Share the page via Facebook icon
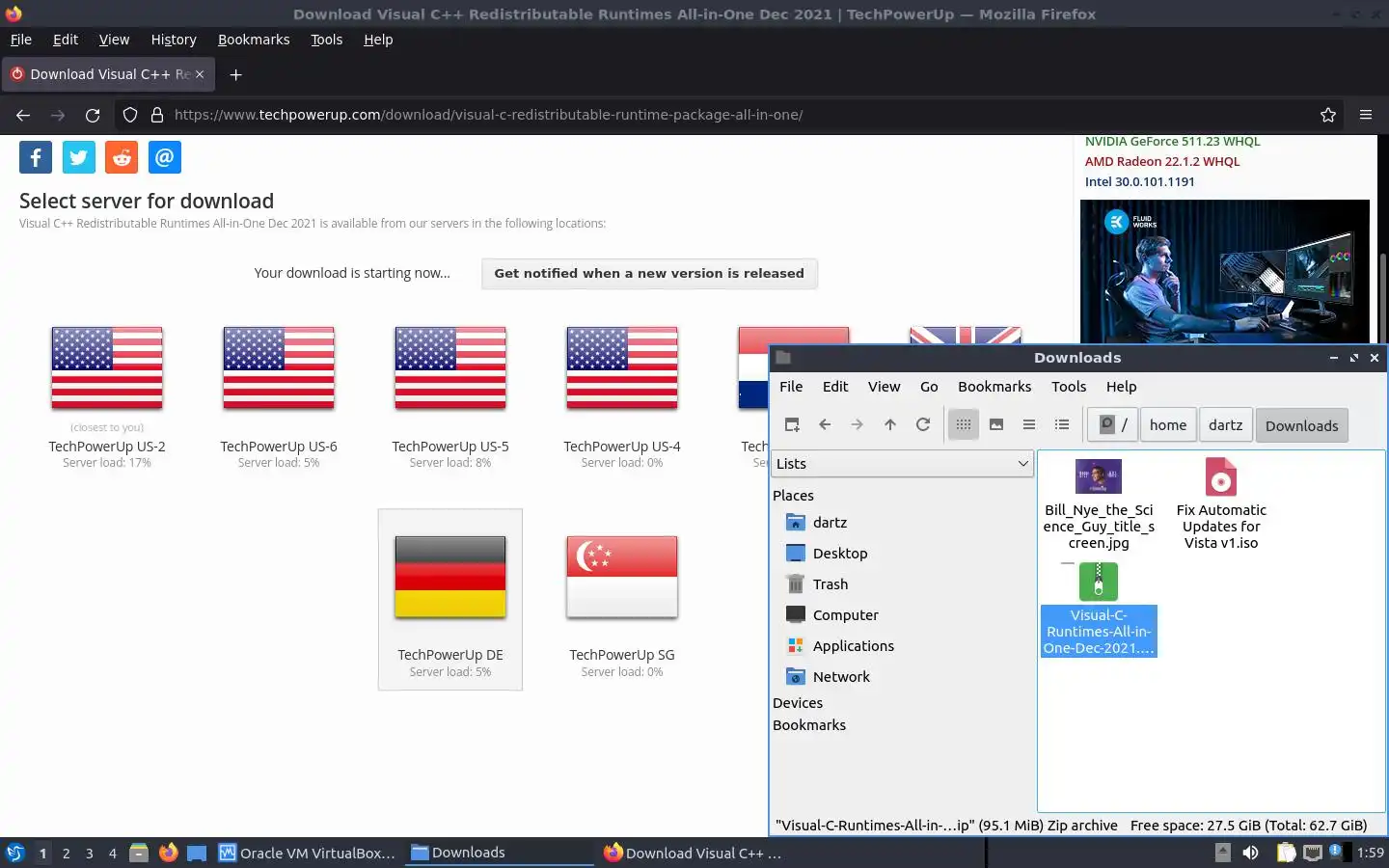This screenshot has width=1389, height=868. 36,157
